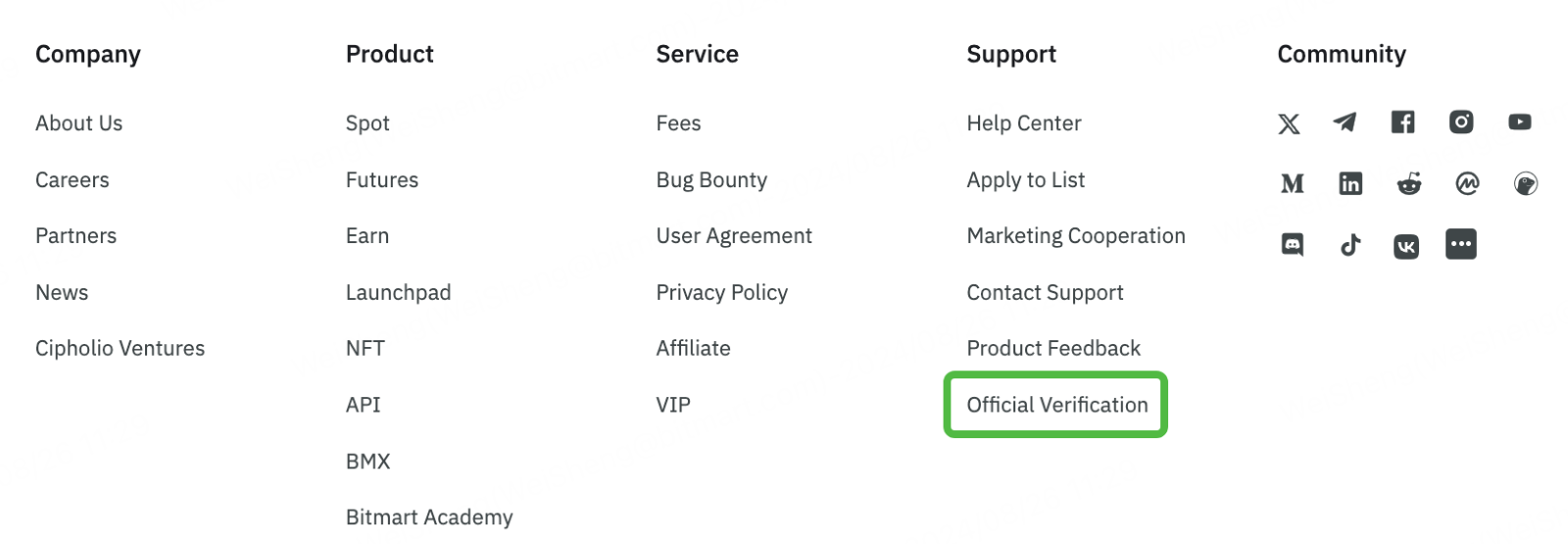Show more community links via ellipsis icon
1568x544 pixels.
[1460, 244]
